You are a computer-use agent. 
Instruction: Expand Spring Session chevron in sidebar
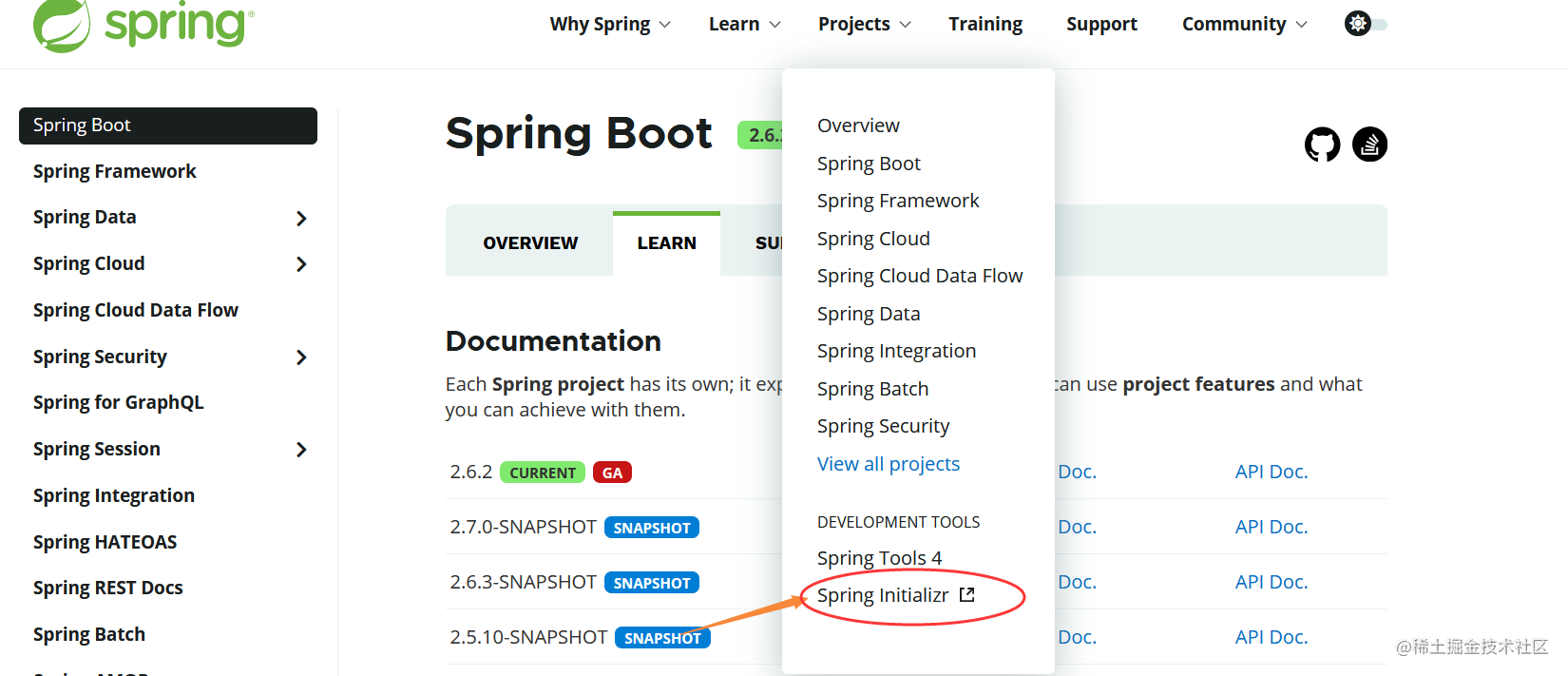point(301,450)
